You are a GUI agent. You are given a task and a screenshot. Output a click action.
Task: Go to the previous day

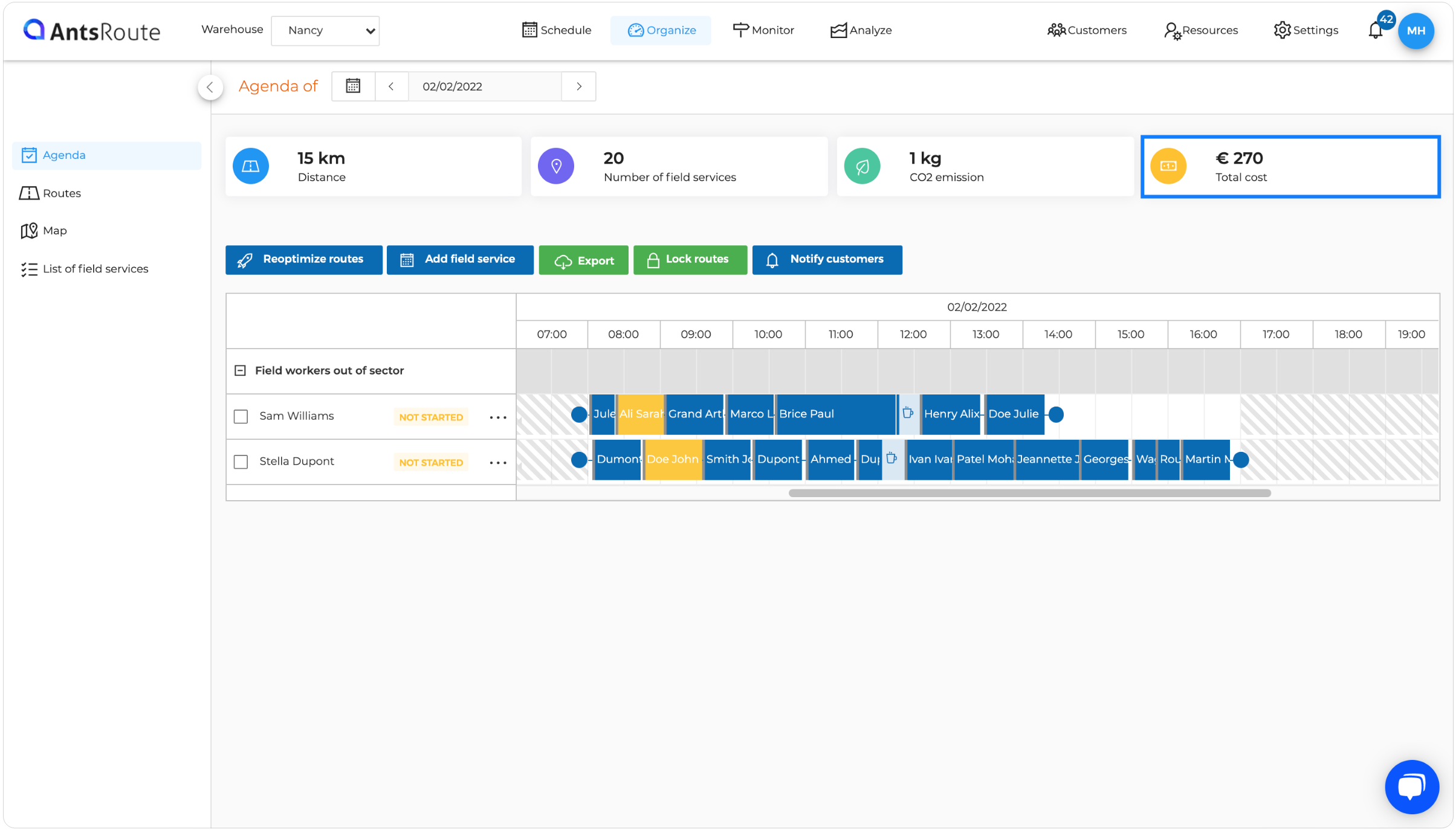[x=392, y=86]
